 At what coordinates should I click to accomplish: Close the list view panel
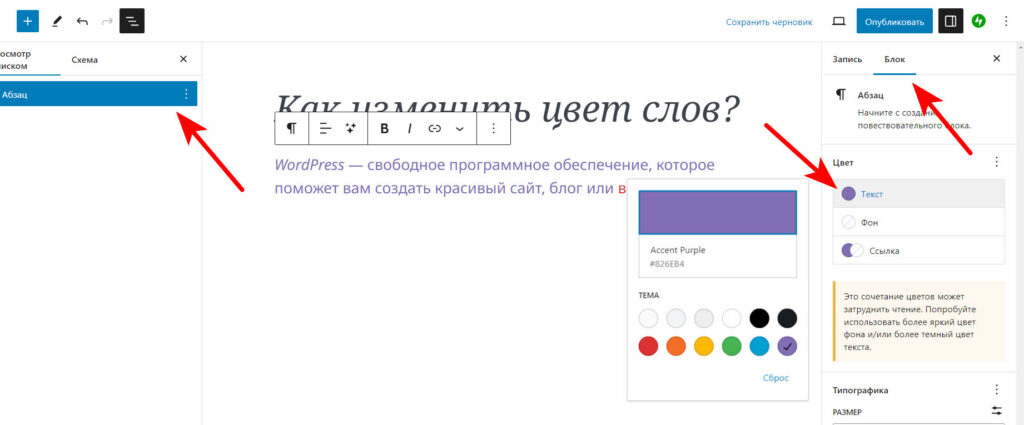point(183,59)
